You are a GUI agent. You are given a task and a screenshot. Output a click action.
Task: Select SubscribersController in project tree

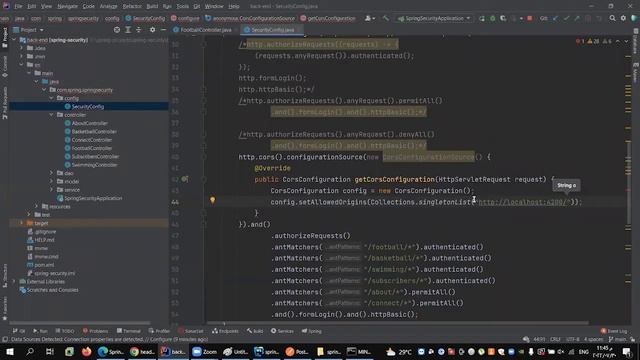(x=96, y=156)
